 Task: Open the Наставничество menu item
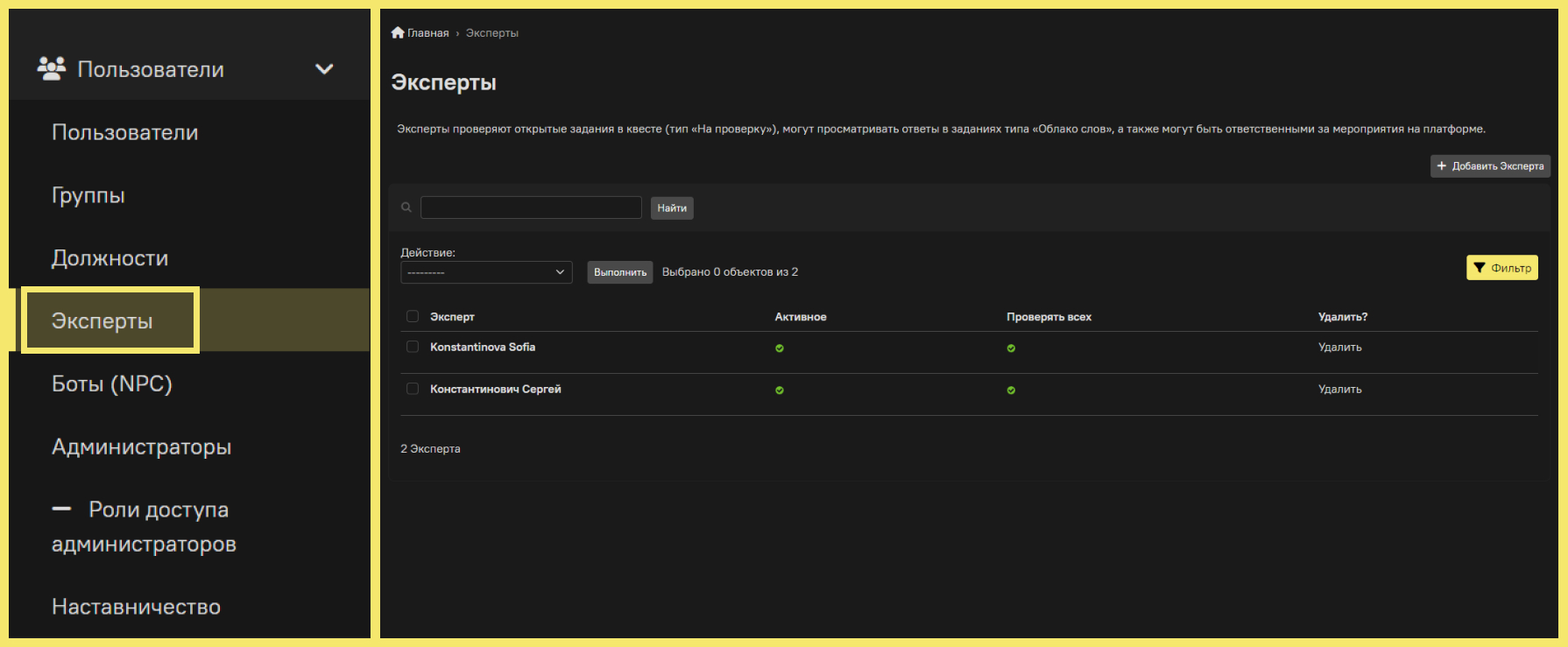[137, 607]
